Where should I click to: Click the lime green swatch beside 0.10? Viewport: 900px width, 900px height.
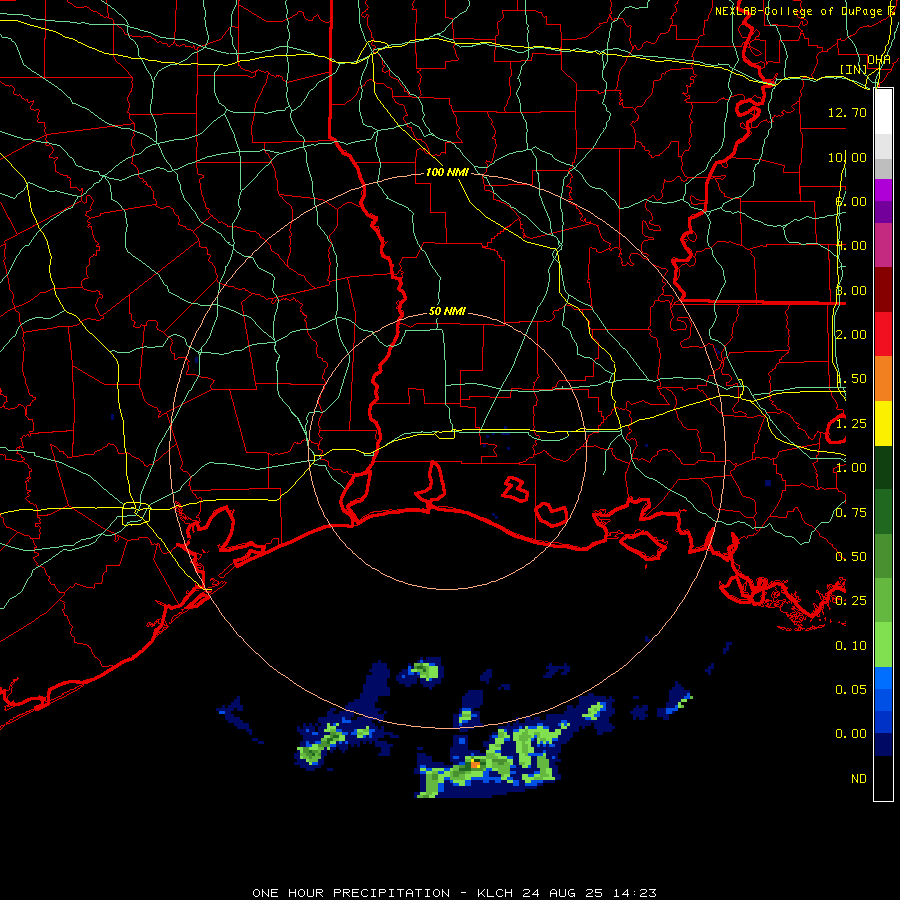[x=883, y=645]
